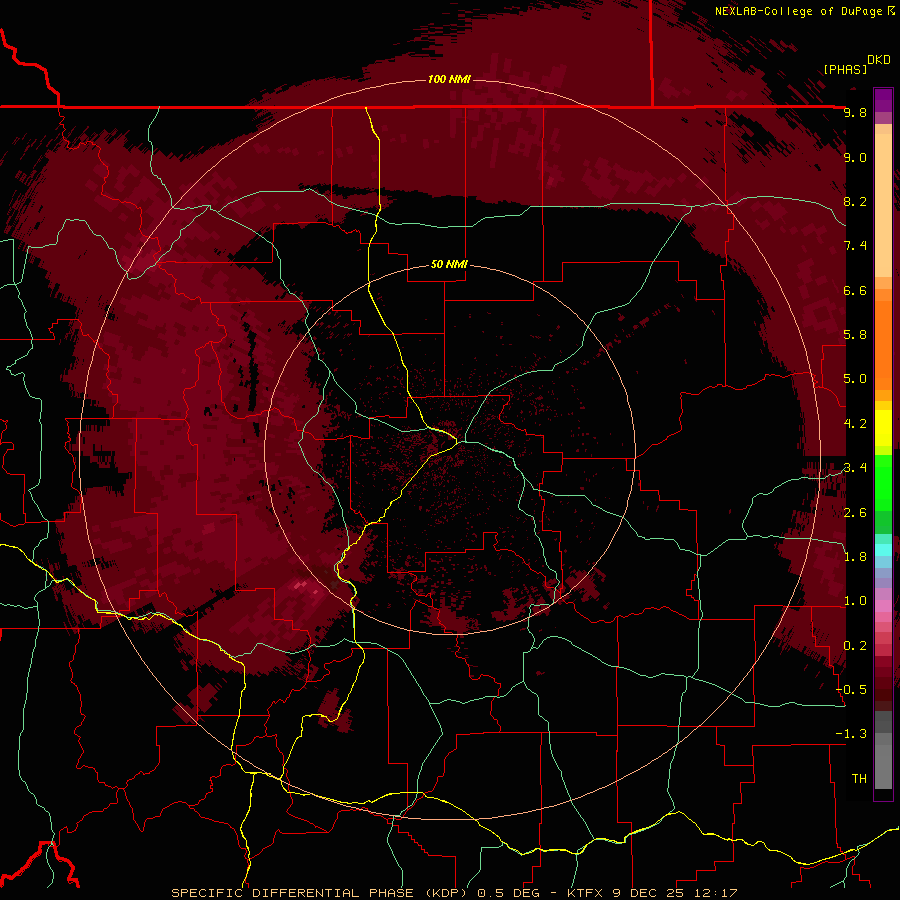The image size is (900, 900).
Task: Select the 9.0 legend value
Action: click(855, 157)
